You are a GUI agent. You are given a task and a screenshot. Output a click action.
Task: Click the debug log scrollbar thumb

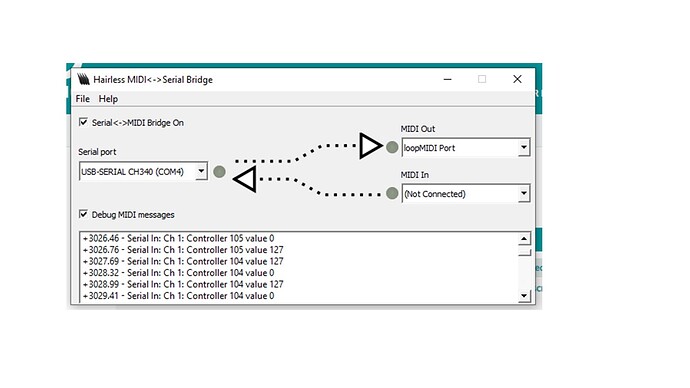click(524, 253)
